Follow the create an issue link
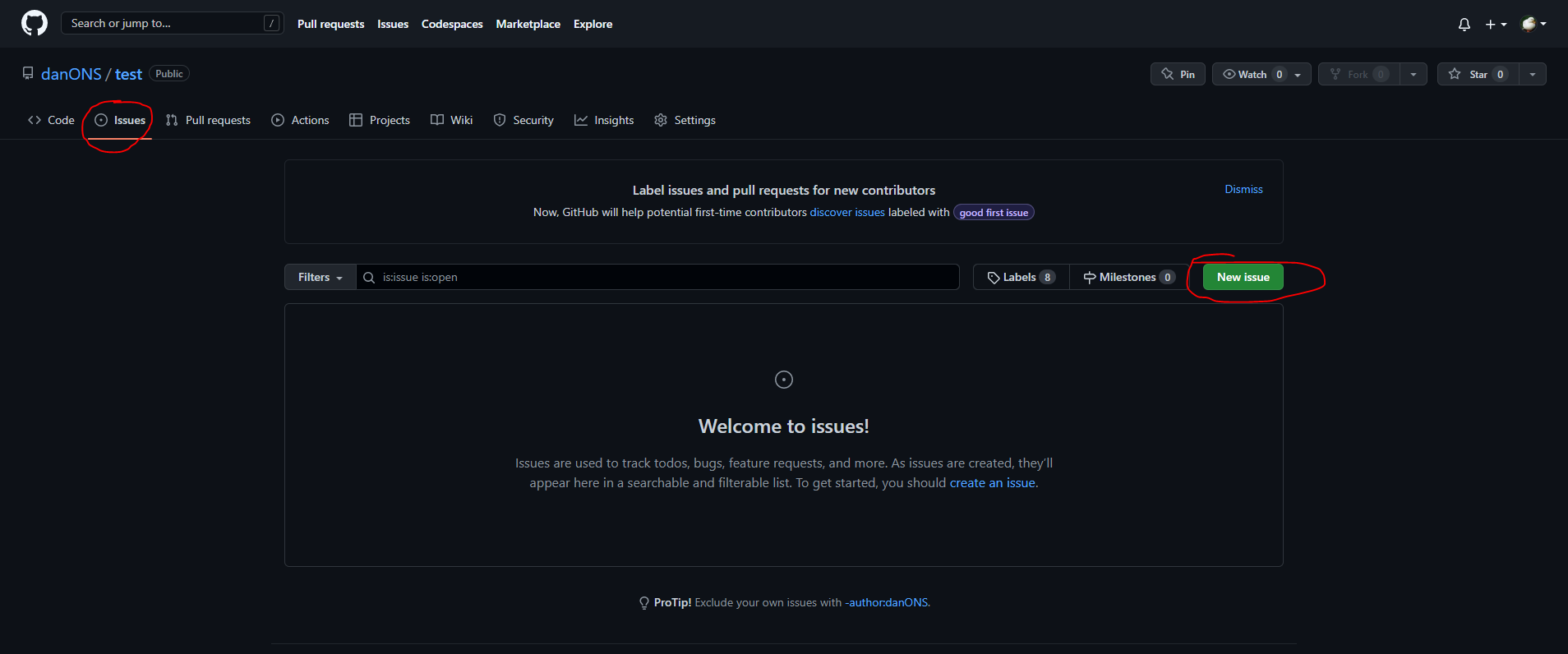The width and height of the screenshot is (1568, 654). click(992, 483)
